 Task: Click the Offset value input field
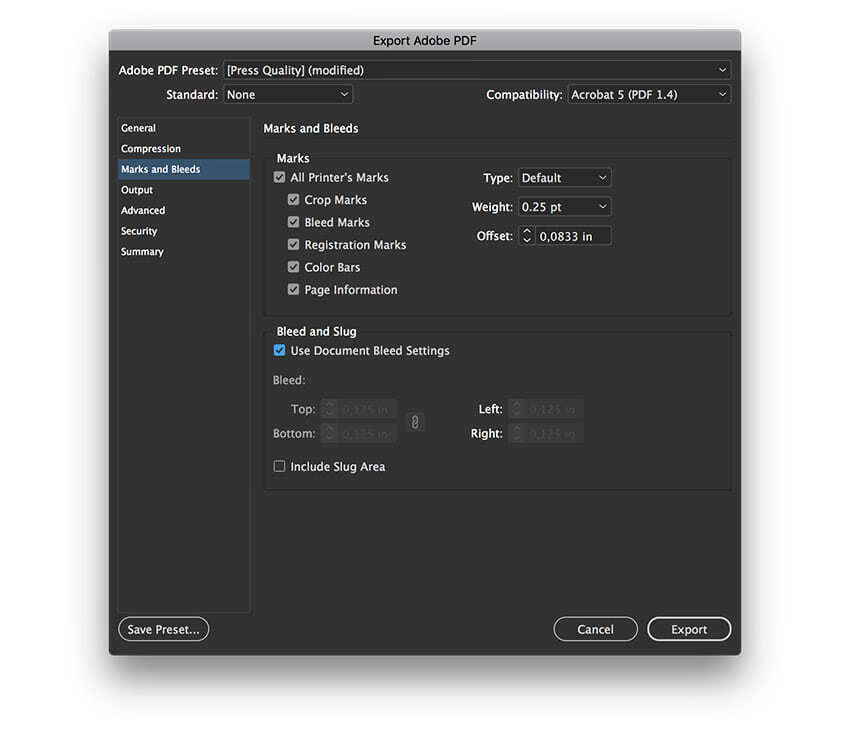click(573, 236)
